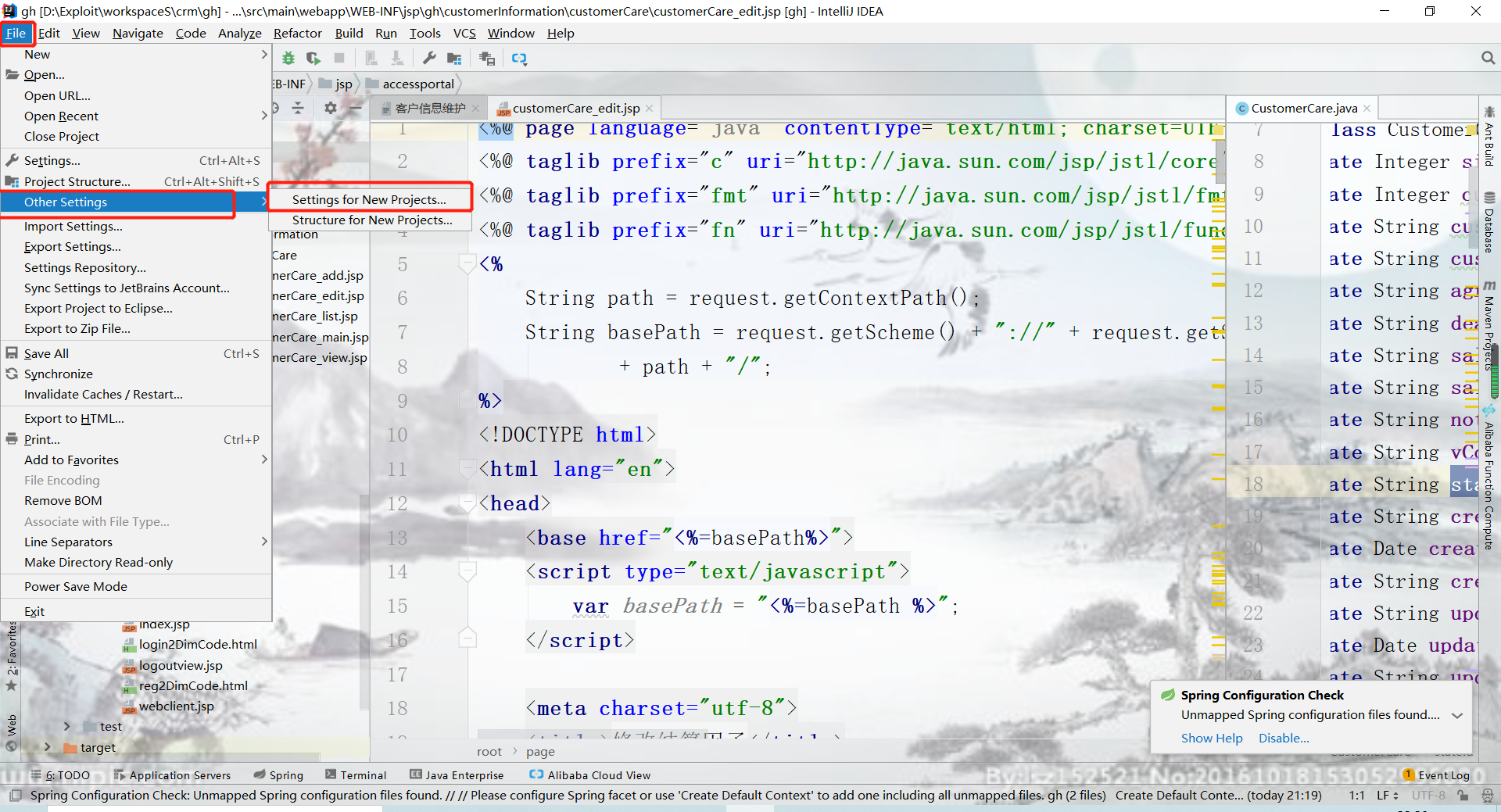Expand the target folder in project tree
This screenshot has height=812, width=1501.
48,747
